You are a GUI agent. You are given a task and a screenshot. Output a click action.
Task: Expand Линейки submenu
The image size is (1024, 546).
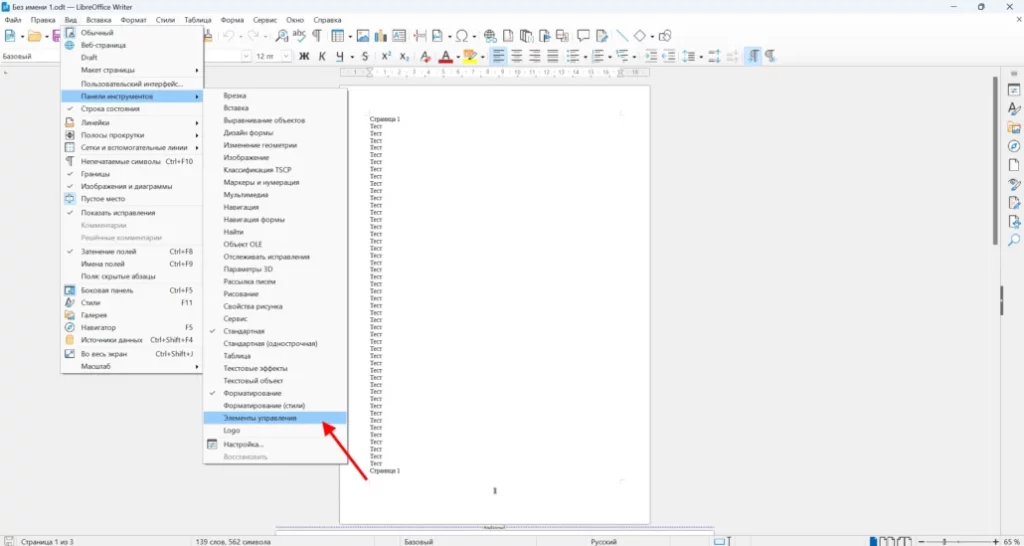click(x=132, y=123)
